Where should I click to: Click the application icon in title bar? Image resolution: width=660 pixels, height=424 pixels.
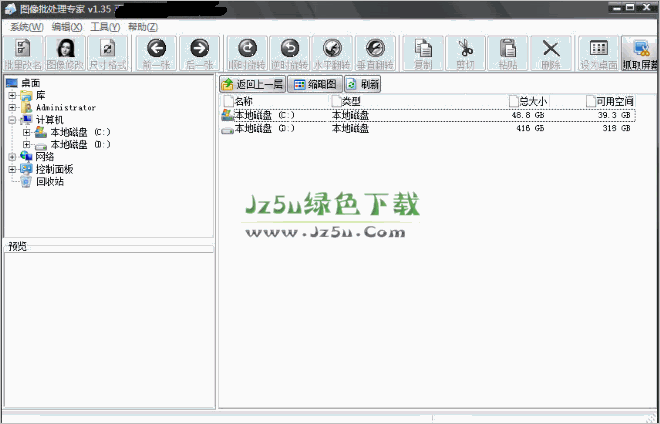coord(10,9)
